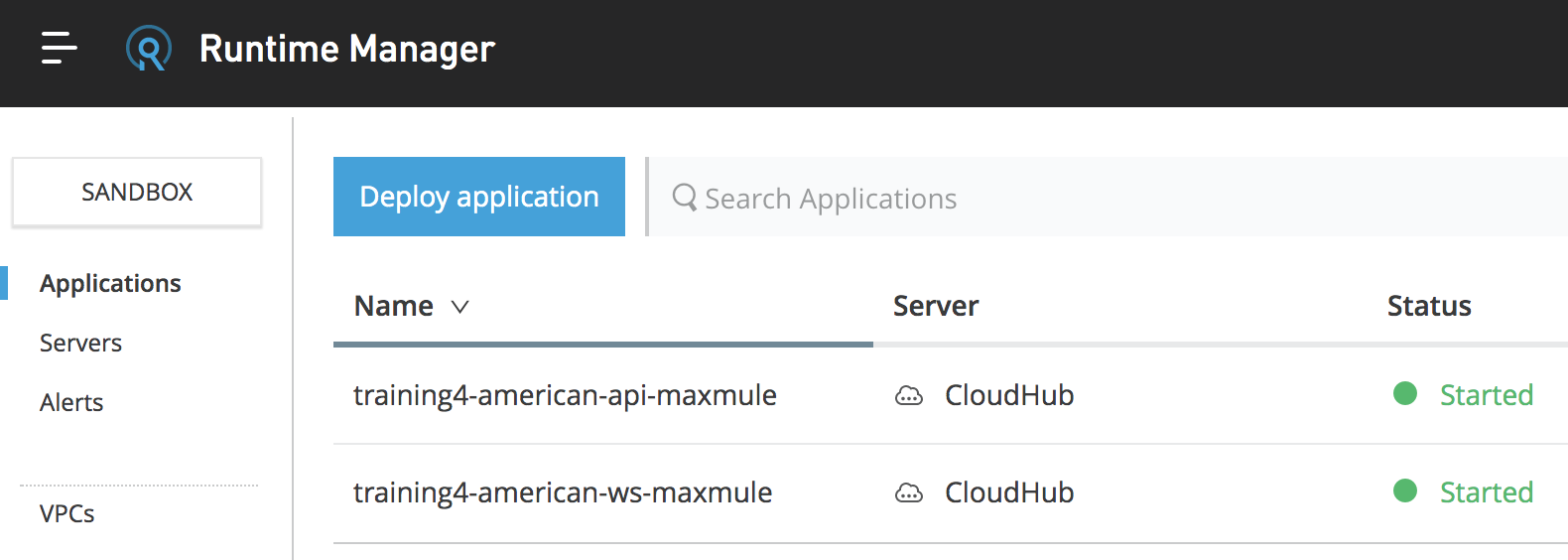Image resolution: width=1568 pixels, height=560 pixels.
Task: Click the Runtime Manager title
Action: coord(346,49)
